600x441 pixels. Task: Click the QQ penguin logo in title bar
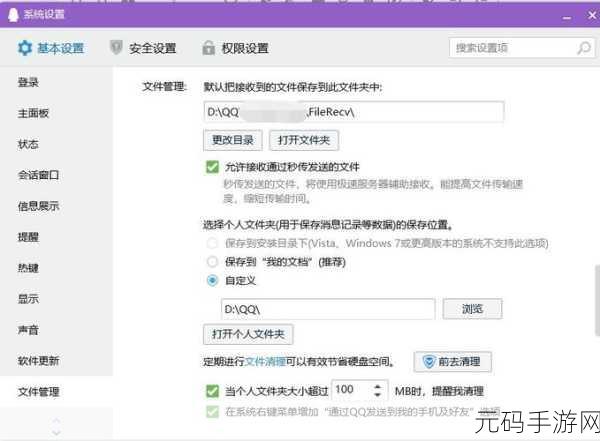(x=13, y=15)
